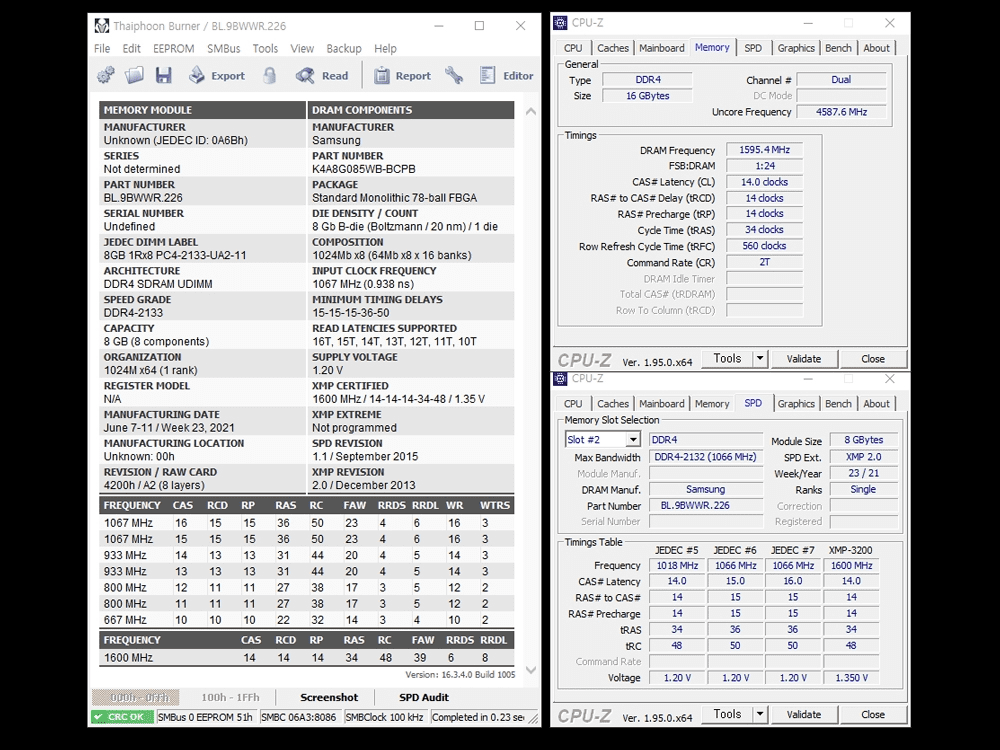Expand Tools dropdown arrow in upper CPU-Z window

point(760,358)
